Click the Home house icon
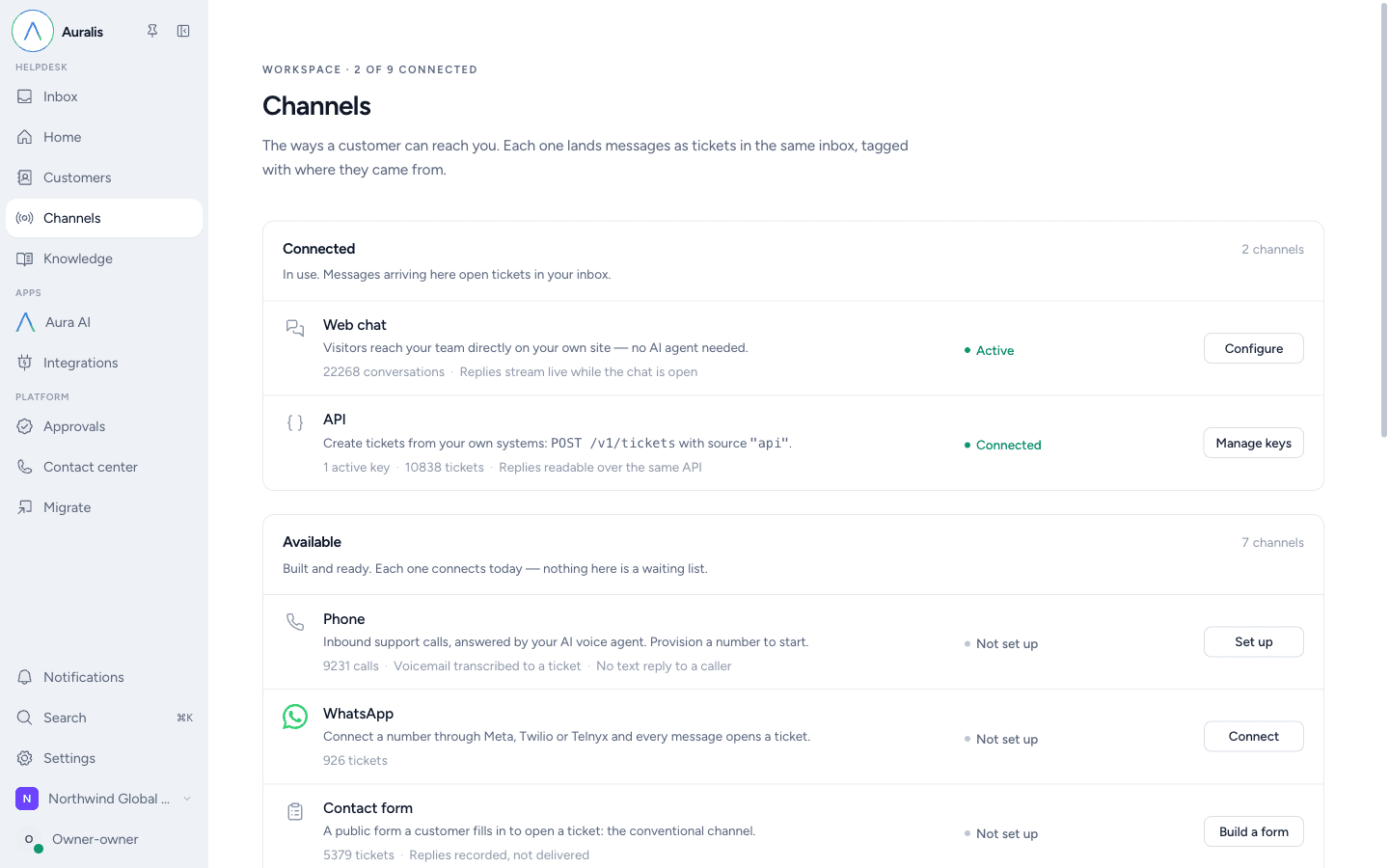 (x=25, y=137)
